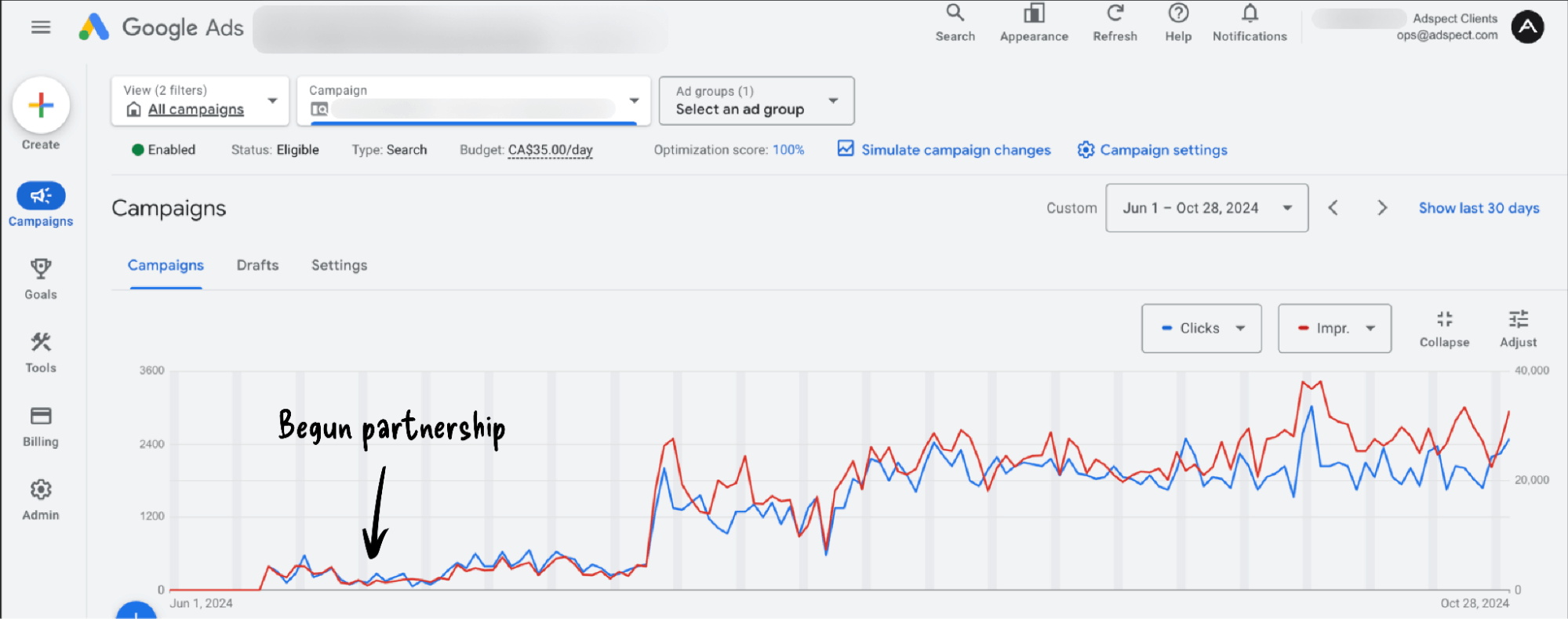Click Show last 30 days link

coord(1479,208)
